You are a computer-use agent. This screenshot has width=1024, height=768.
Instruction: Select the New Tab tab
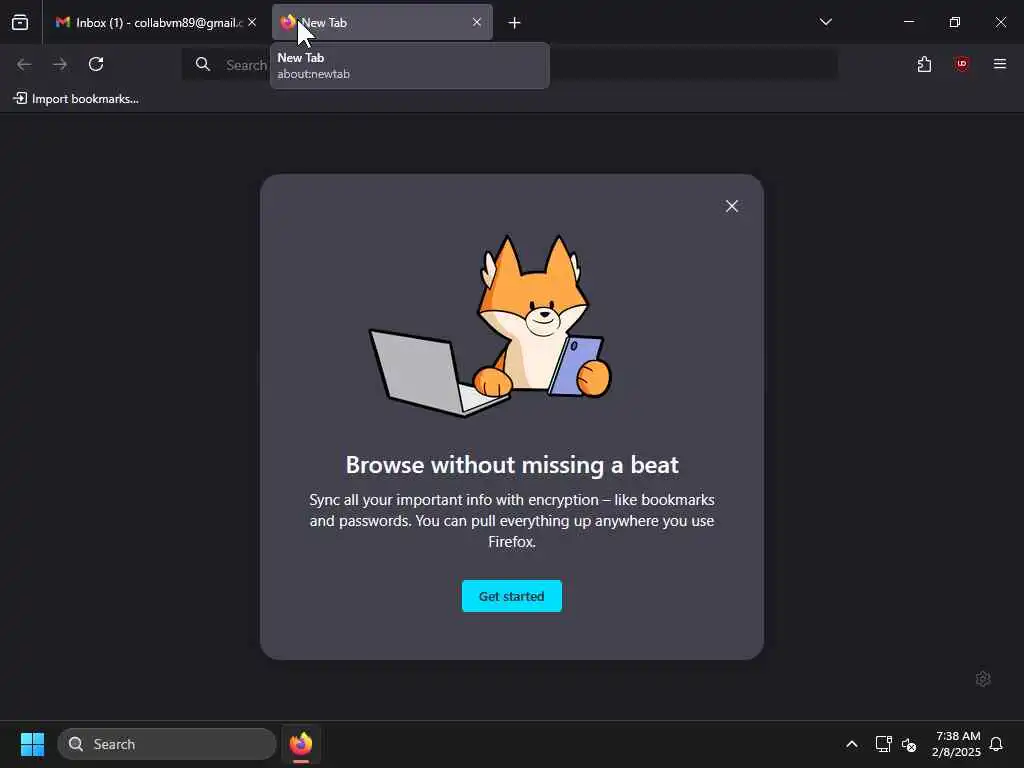[382, 22]
